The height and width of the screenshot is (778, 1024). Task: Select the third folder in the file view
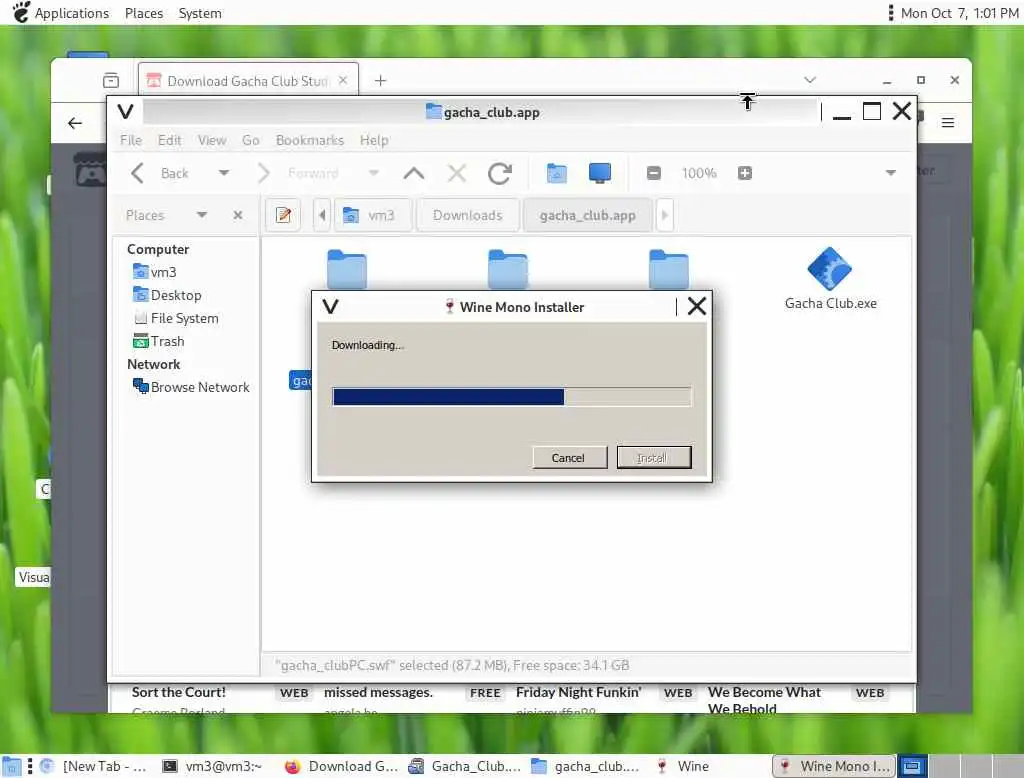click(669, 269)
